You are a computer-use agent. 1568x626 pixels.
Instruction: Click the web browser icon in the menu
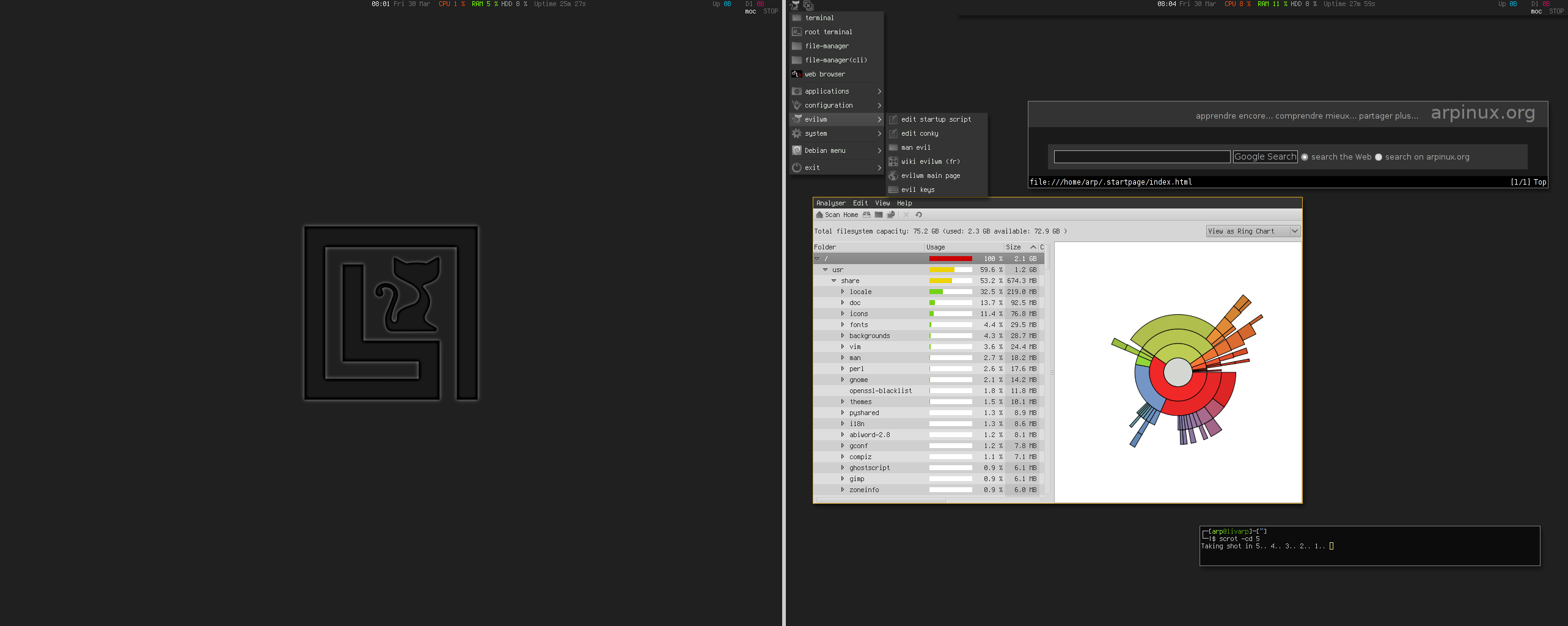[797, 74]
